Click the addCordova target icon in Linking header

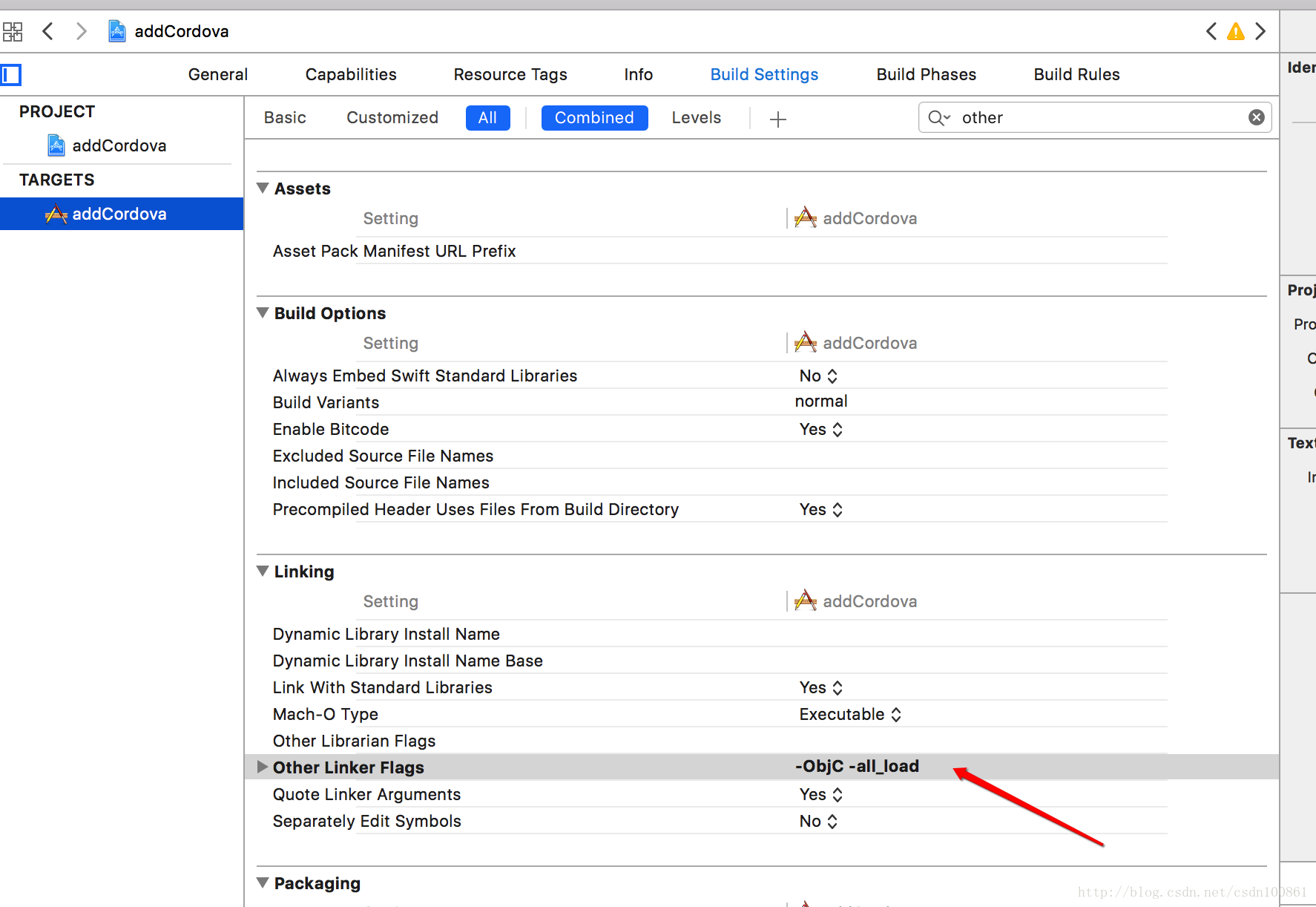point(806,601)
